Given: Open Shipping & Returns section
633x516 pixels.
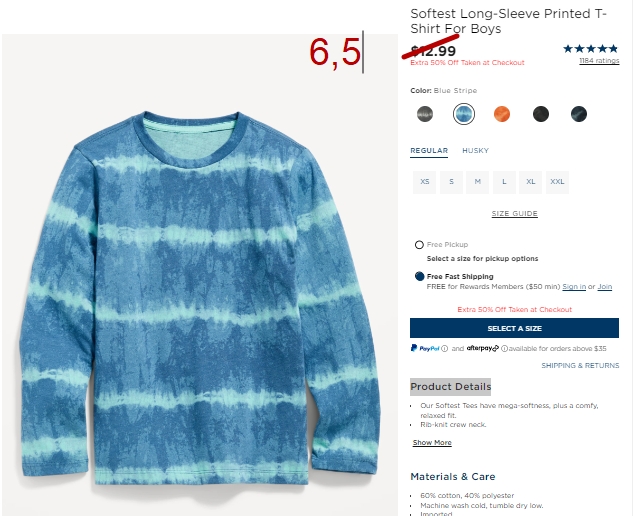Looking at the screenshot, I should coord(580,365).
